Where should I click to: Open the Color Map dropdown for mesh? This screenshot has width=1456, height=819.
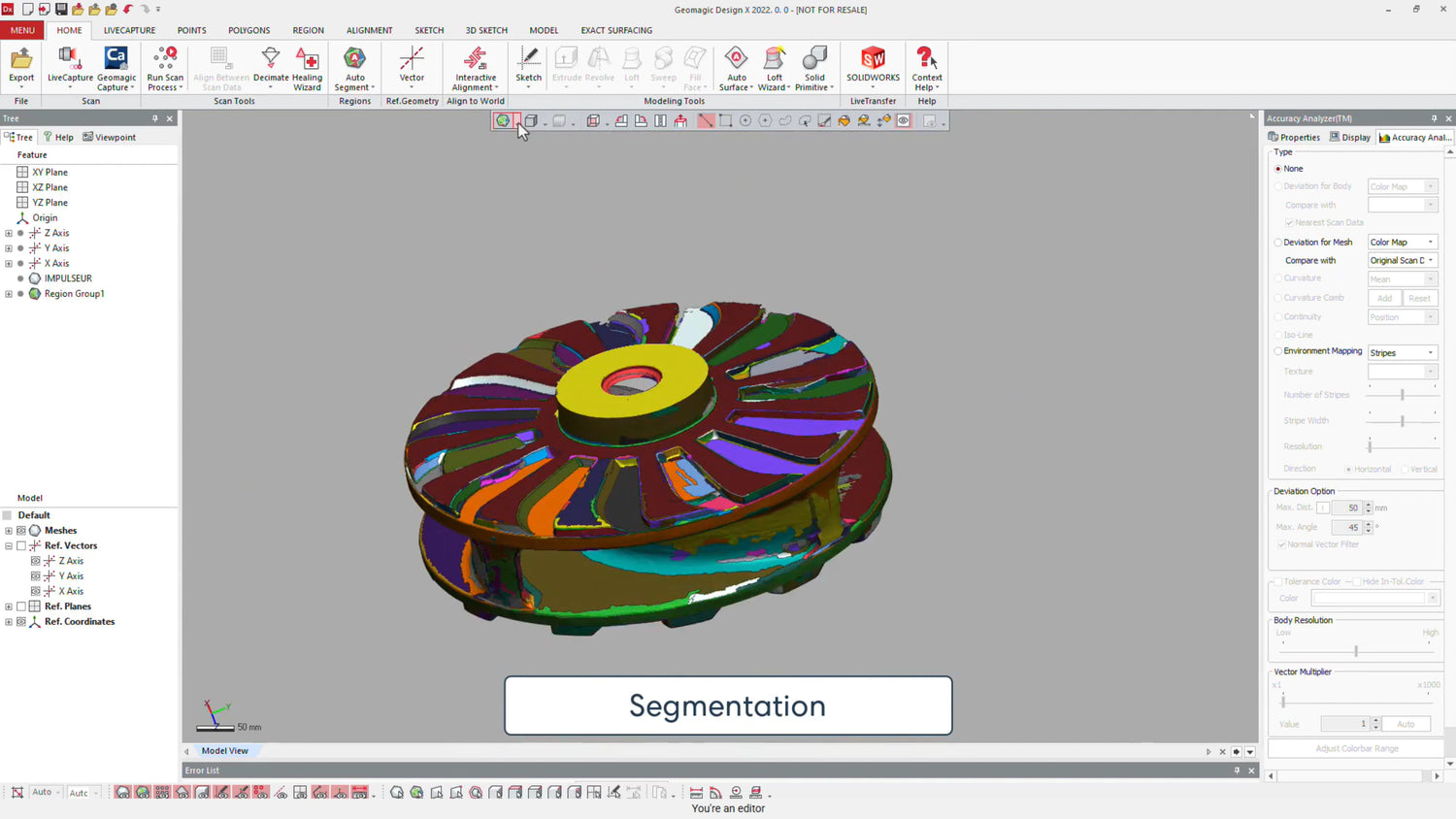(x=1402, y=243)
